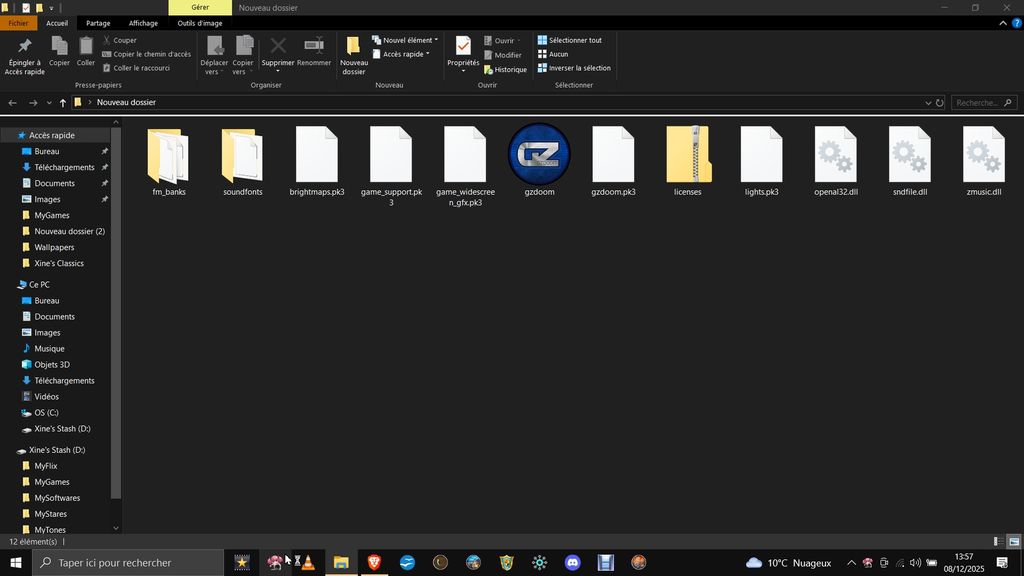The height and width of the screenshot is (576, 1024).
Task: Click the Propriétés checkmark icon
Action: point(463,48)
